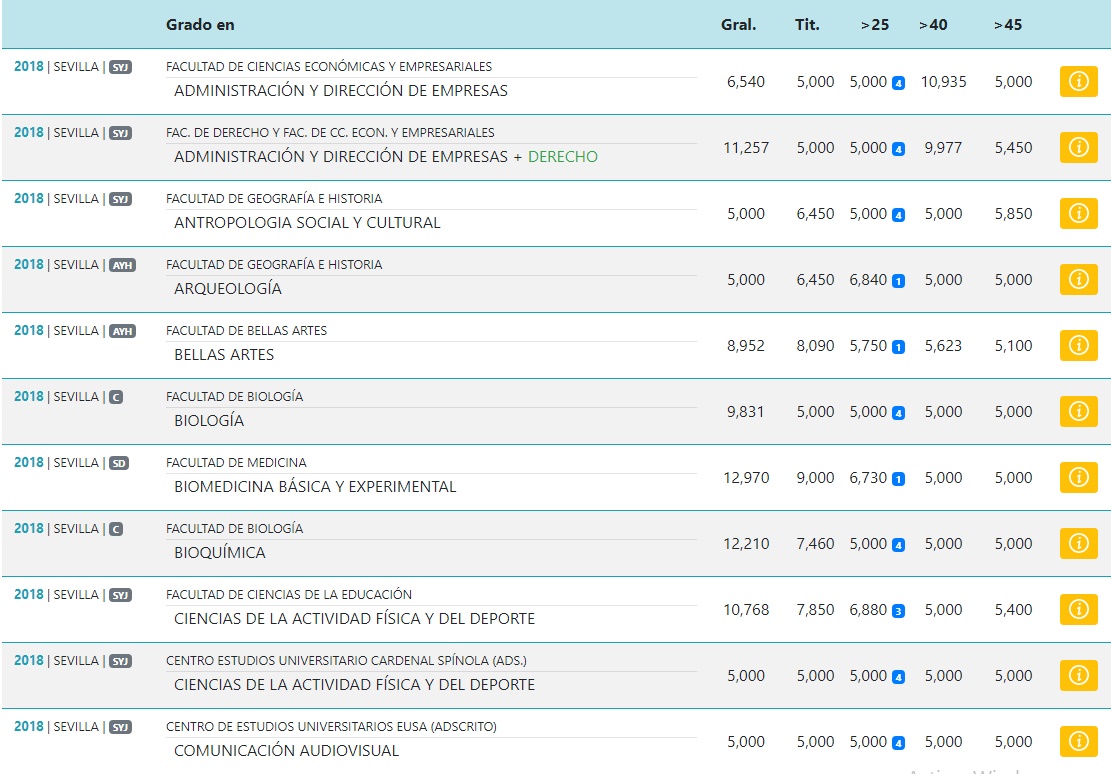
Task: Click the C badge in Bioquímica row
Action: [116, 529]
